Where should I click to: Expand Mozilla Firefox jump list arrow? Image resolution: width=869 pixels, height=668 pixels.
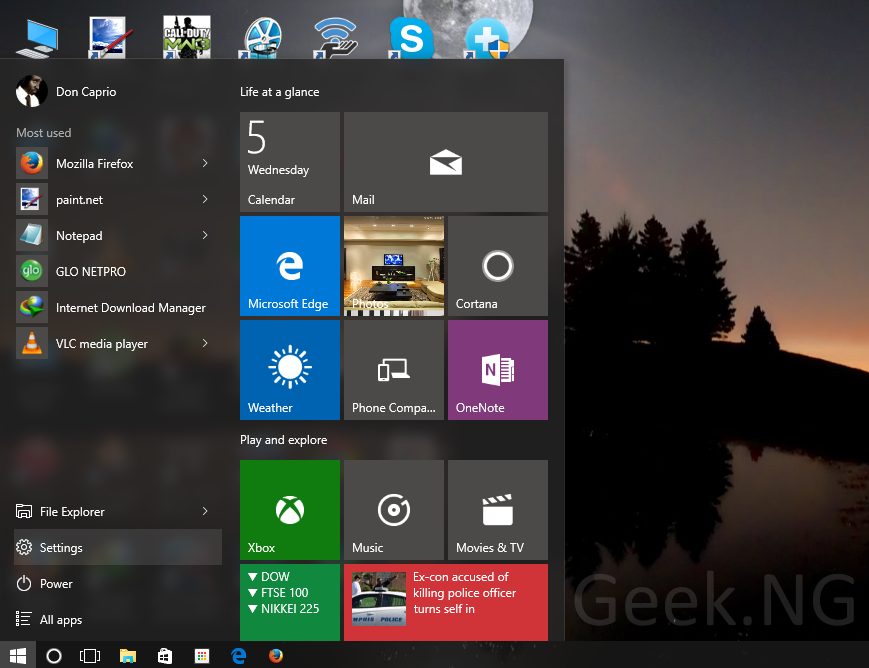pyautogui.click(x=205, y=163)
